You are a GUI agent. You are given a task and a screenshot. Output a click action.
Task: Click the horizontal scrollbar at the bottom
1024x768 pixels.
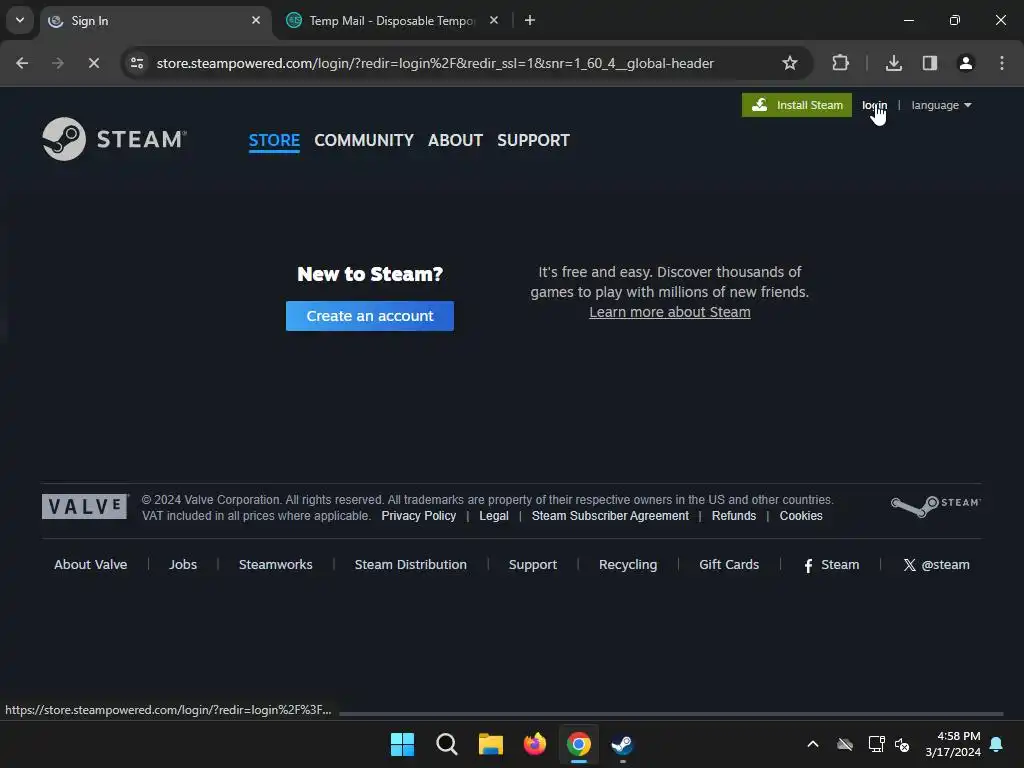[x=671, y=714]
